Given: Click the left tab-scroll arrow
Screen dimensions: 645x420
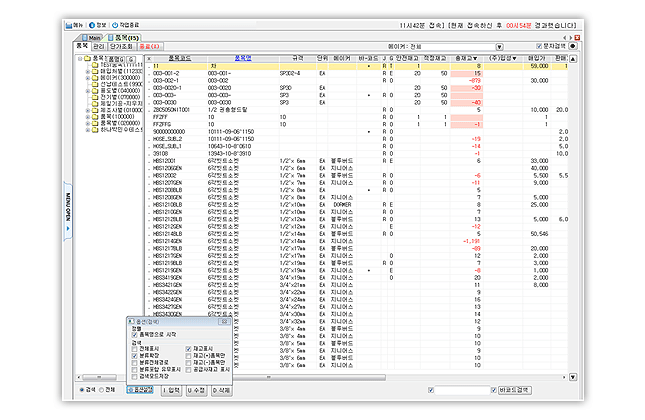Looking at the screenshot, I should click(565, 37).
